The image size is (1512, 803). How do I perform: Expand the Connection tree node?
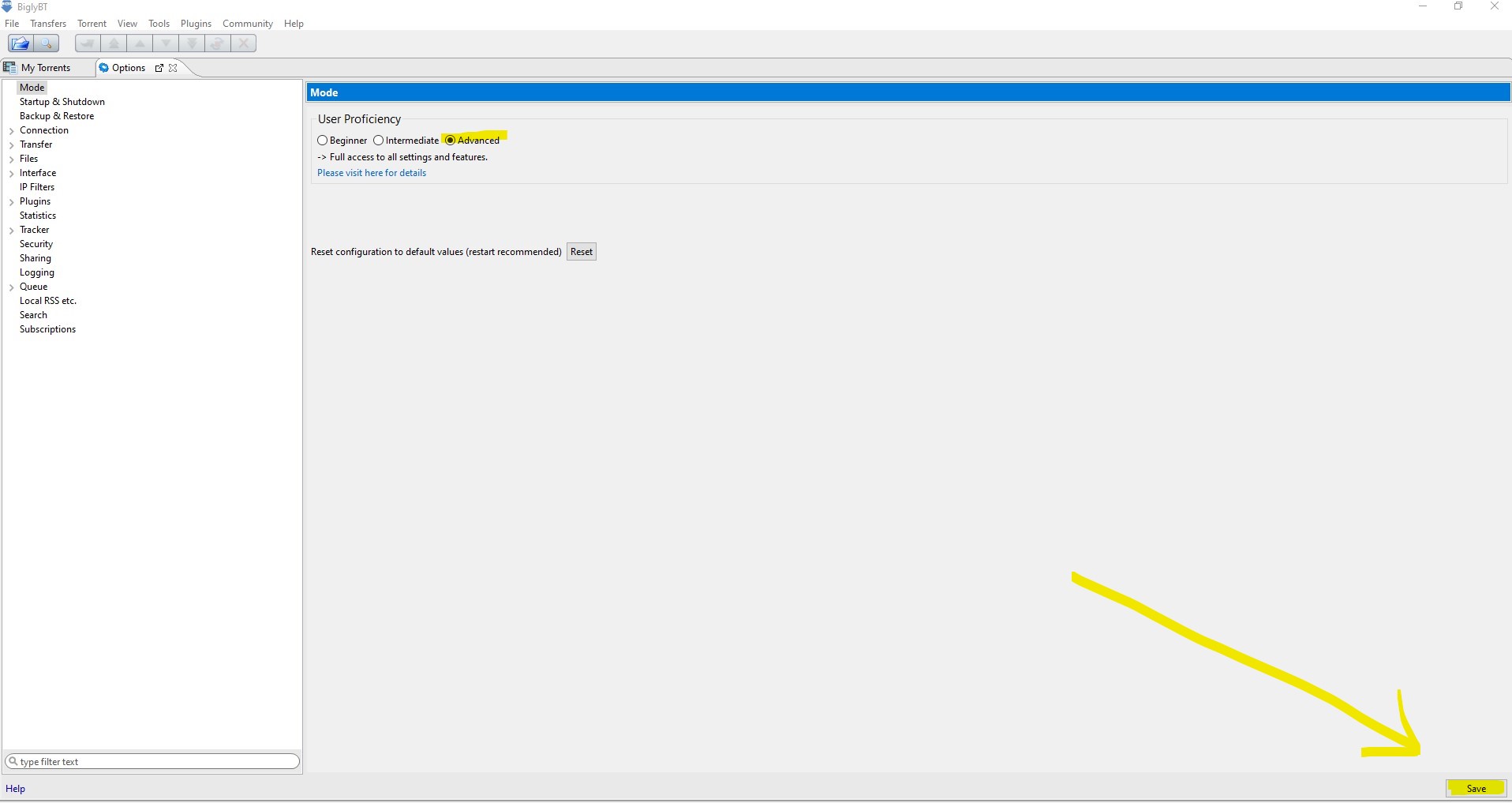tap(11, 131)
